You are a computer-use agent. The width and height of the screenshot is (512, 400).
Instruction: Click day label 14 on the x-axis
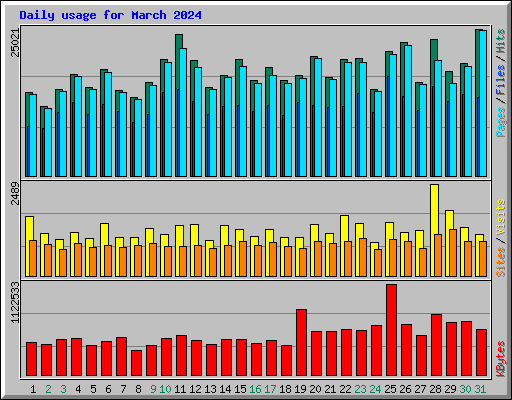(225, 389)
